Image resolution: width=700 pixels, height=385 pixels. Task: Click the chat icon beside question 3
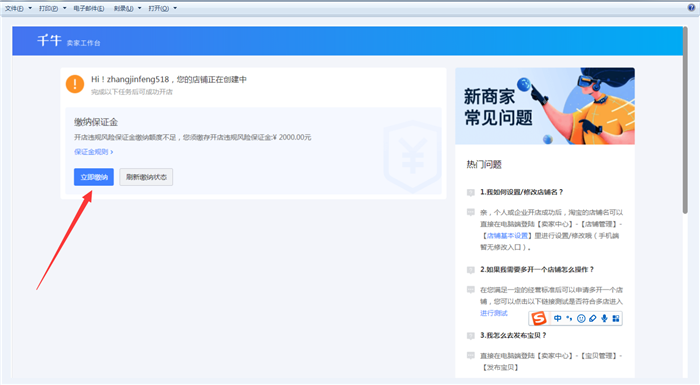(471, 335)
